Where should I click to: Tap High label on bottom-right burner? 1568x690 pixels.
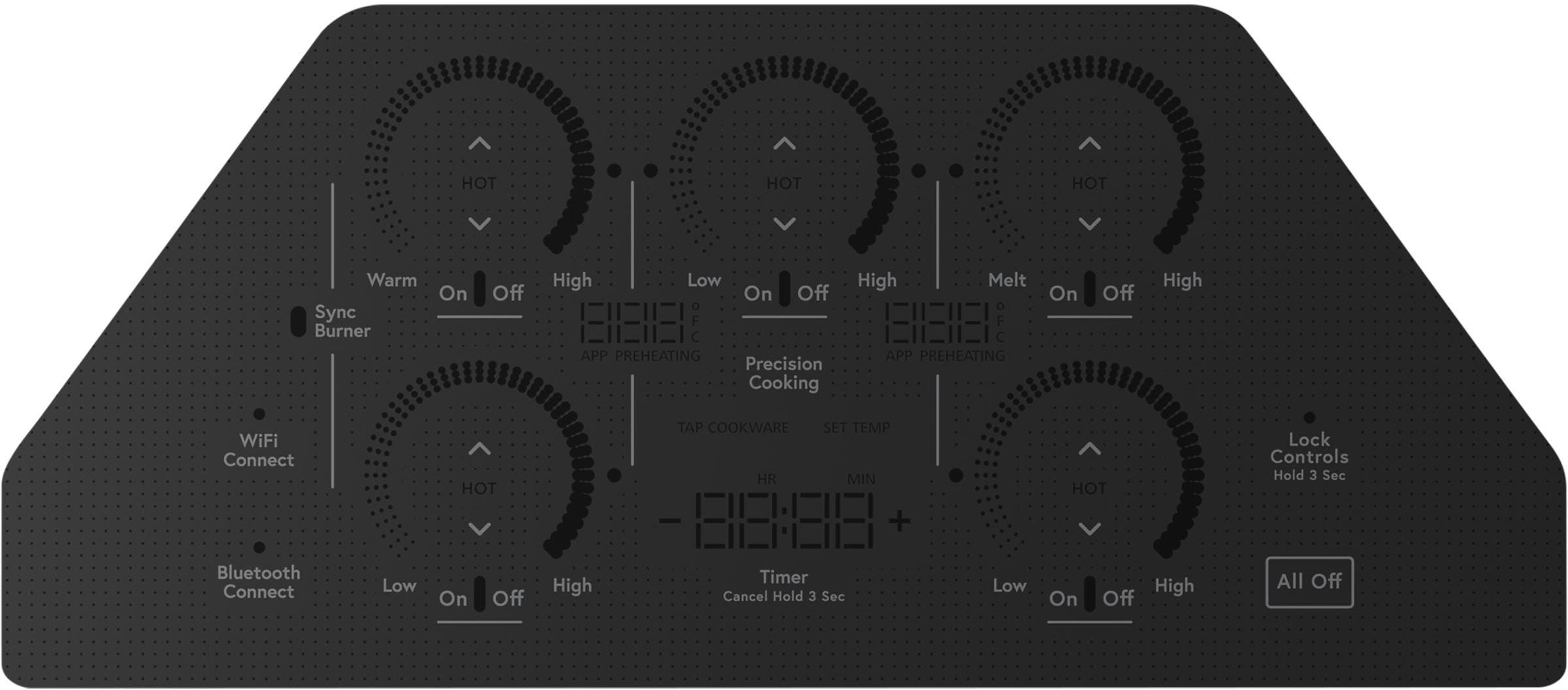(x=1174, y=585)
